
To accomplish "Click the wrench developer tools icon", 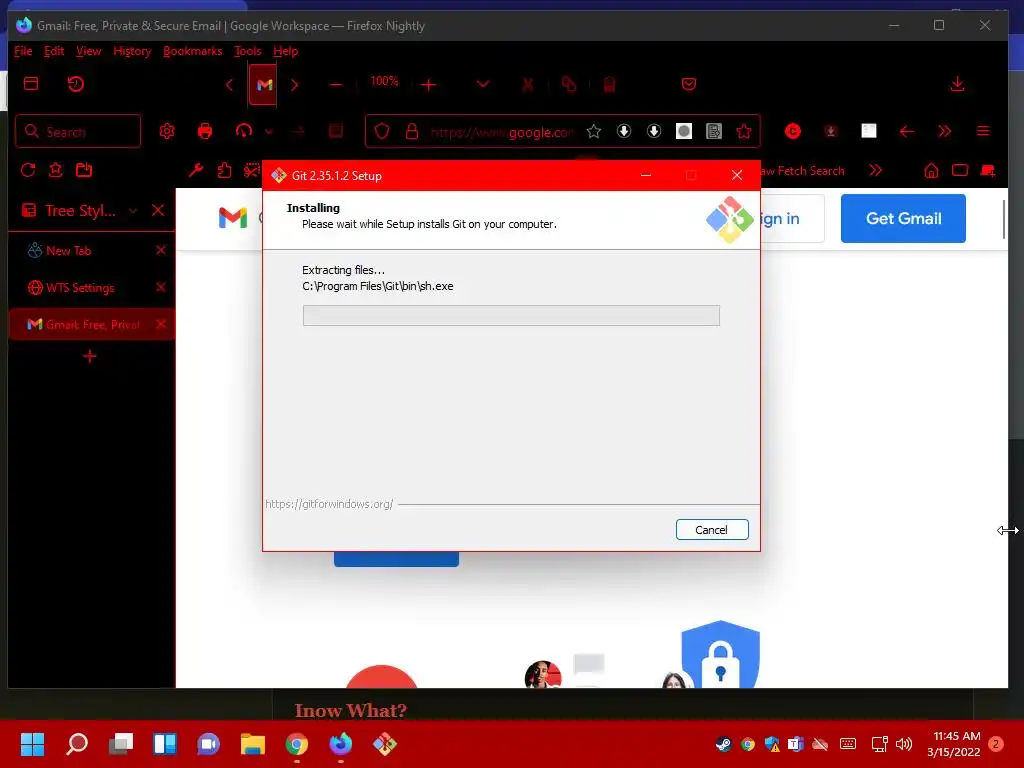I will (196, 170).
